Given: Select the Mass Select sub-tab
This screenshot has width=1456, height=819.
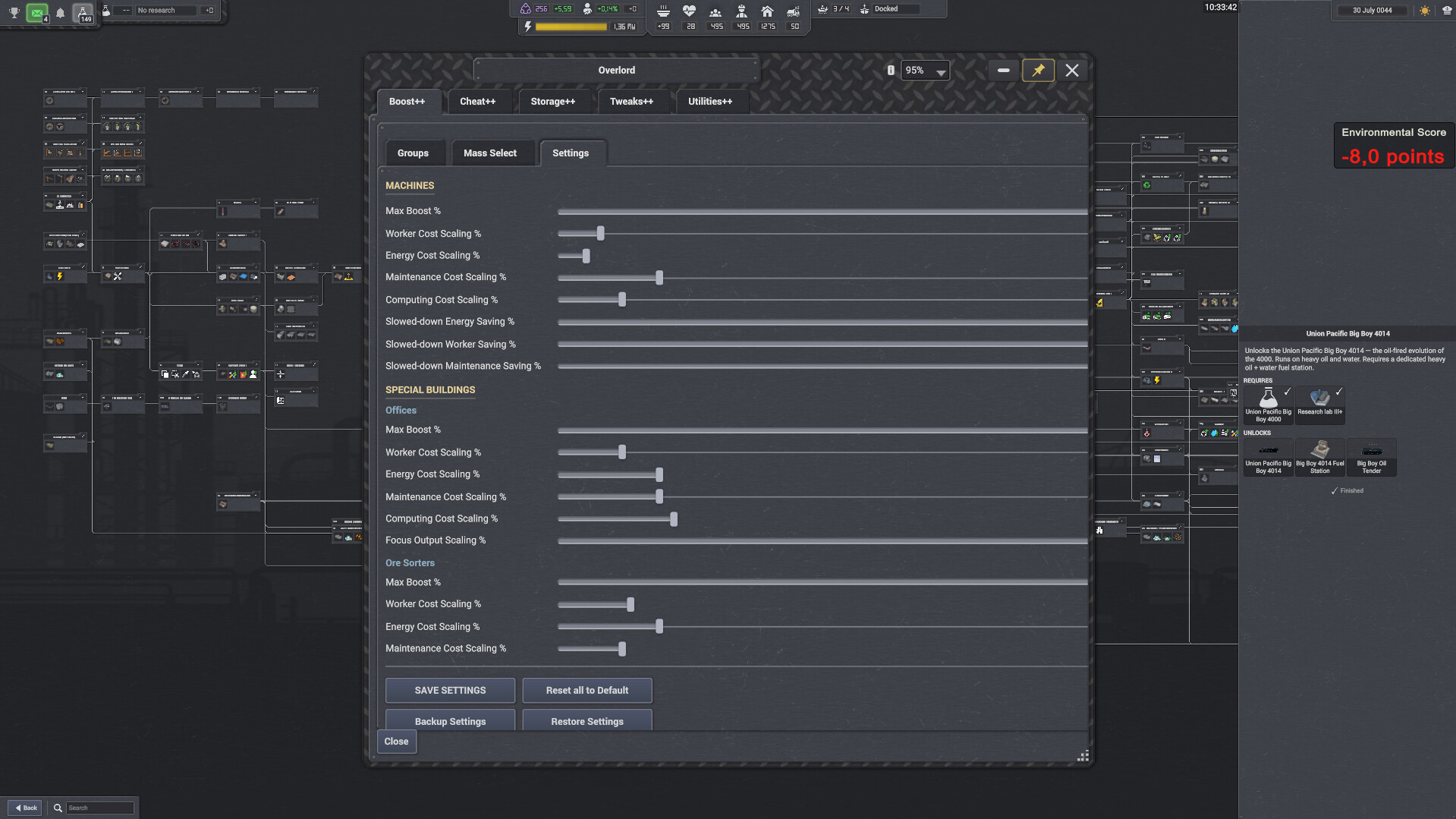Looking at the screenshot, I should click(489, 153).
